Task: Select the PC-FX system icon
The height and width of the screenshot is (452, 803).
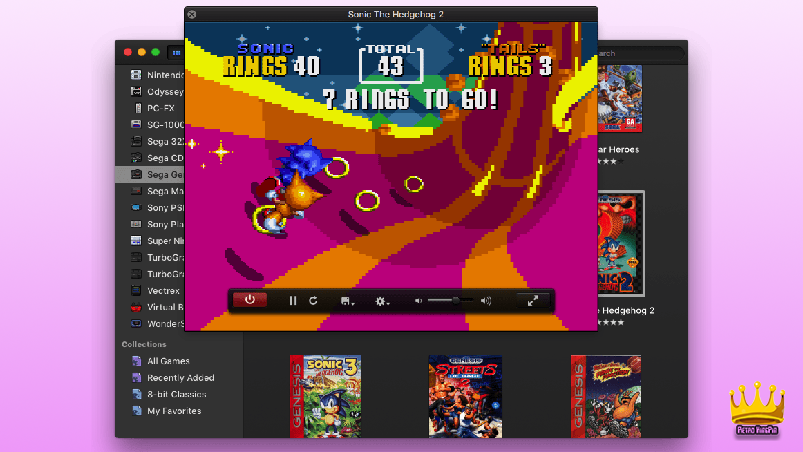Action: coord(137,108)
